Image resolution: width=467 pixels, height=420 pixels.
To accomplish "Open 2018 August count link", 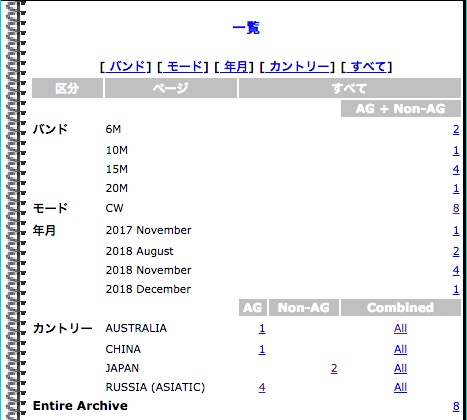I will 456,251.
